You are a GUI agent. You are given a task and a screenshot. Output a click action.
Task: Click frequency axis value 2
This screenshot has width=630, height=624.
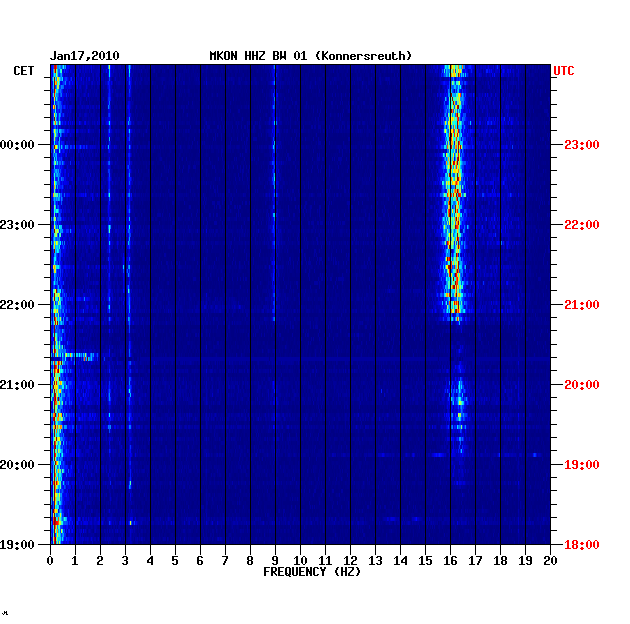pos(100,561)
